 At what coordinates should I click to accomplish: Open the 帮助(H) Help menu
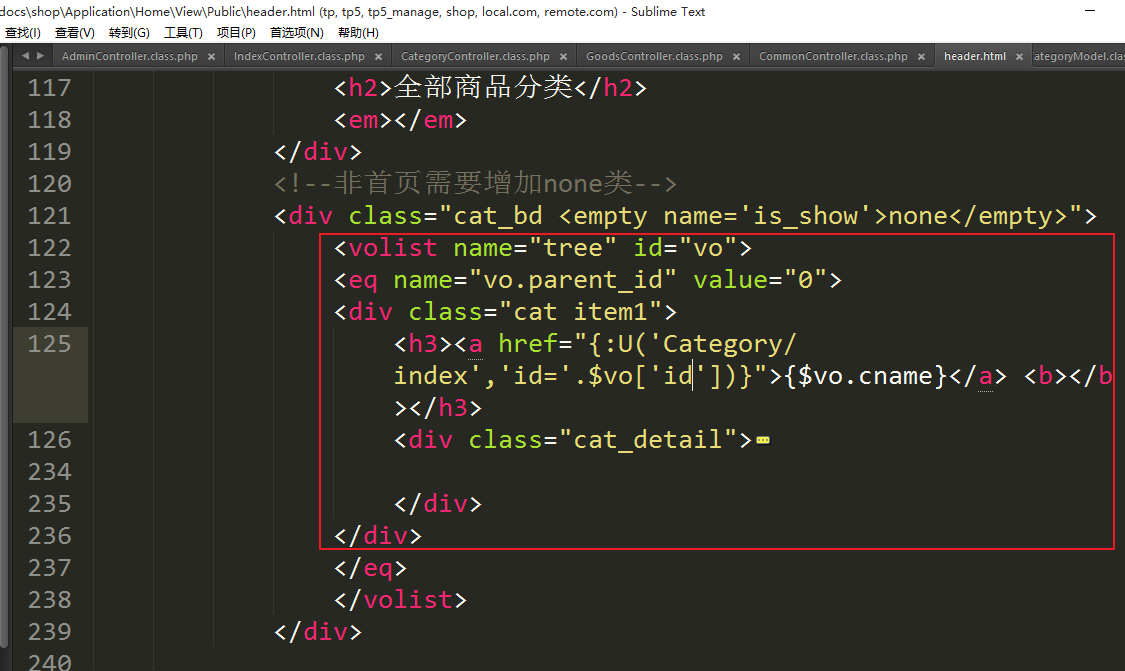pos(358,33)
